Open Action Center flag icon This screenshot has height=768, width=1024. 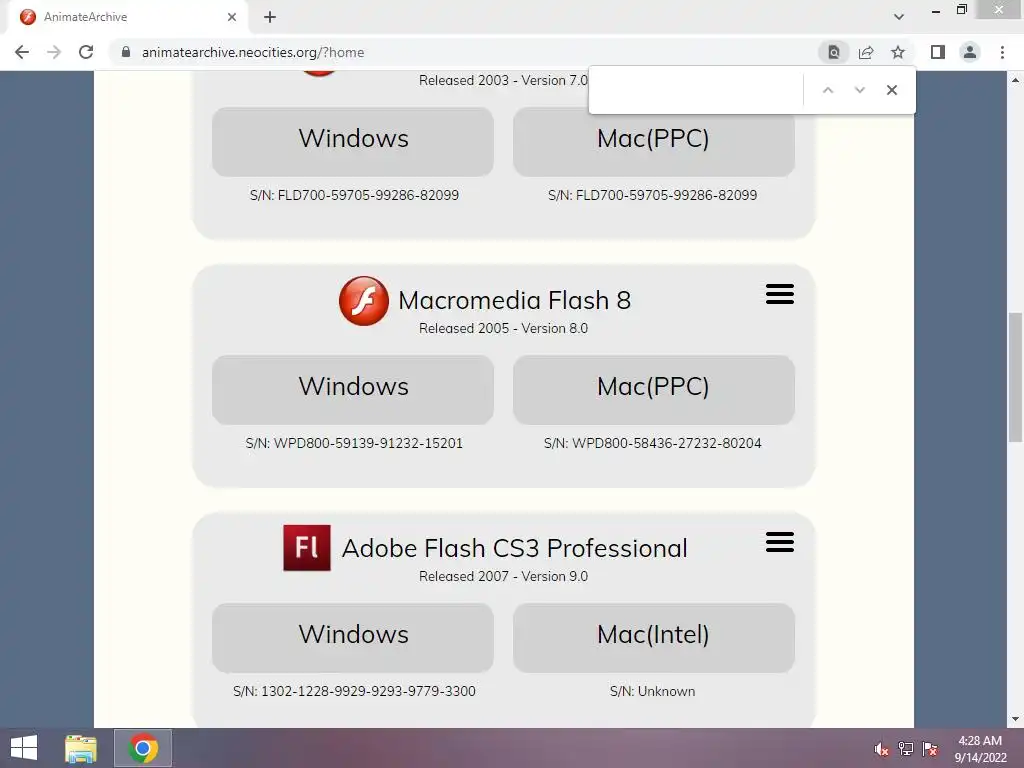(x=930, y=748)
